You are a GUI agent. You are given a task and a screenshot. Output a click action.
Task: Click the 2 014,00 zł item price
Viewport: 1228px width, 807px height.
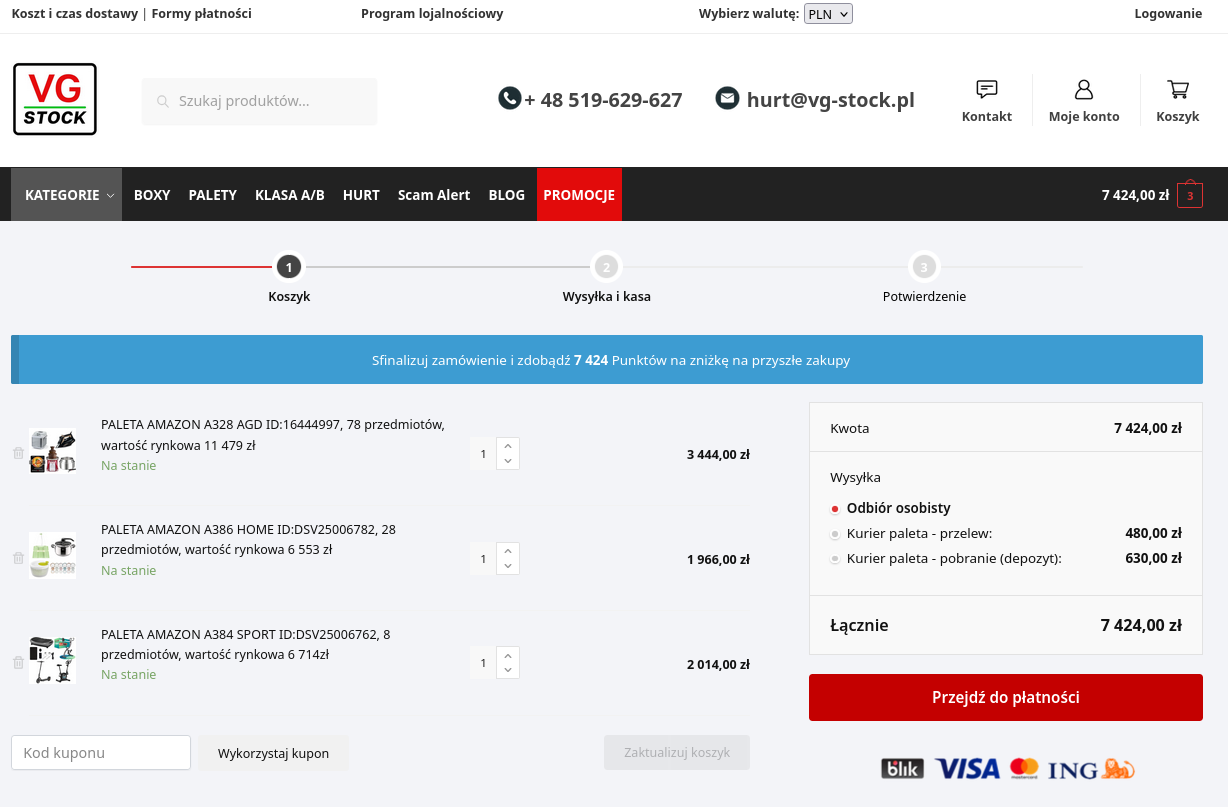(x=718, y=664)
